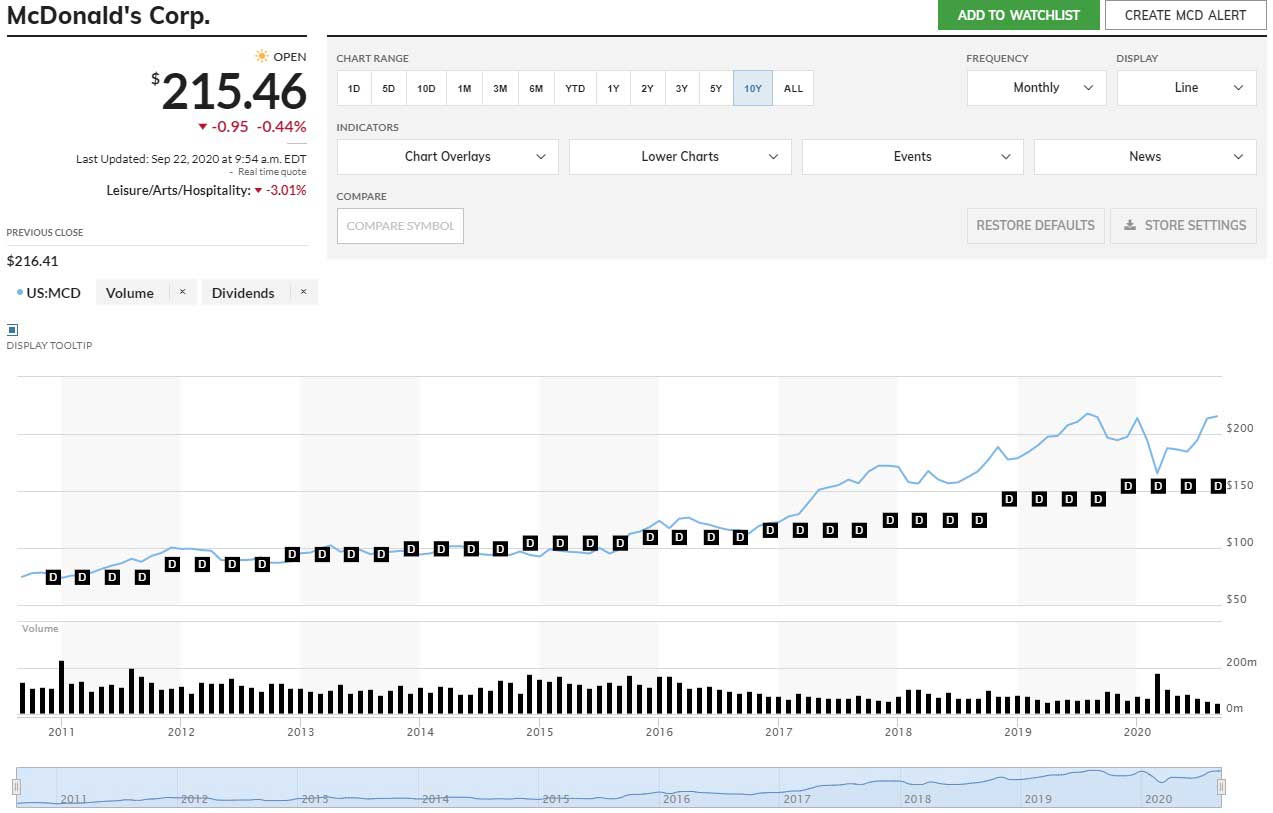Click the -0.44% price change value

click(x=282, y=127)
